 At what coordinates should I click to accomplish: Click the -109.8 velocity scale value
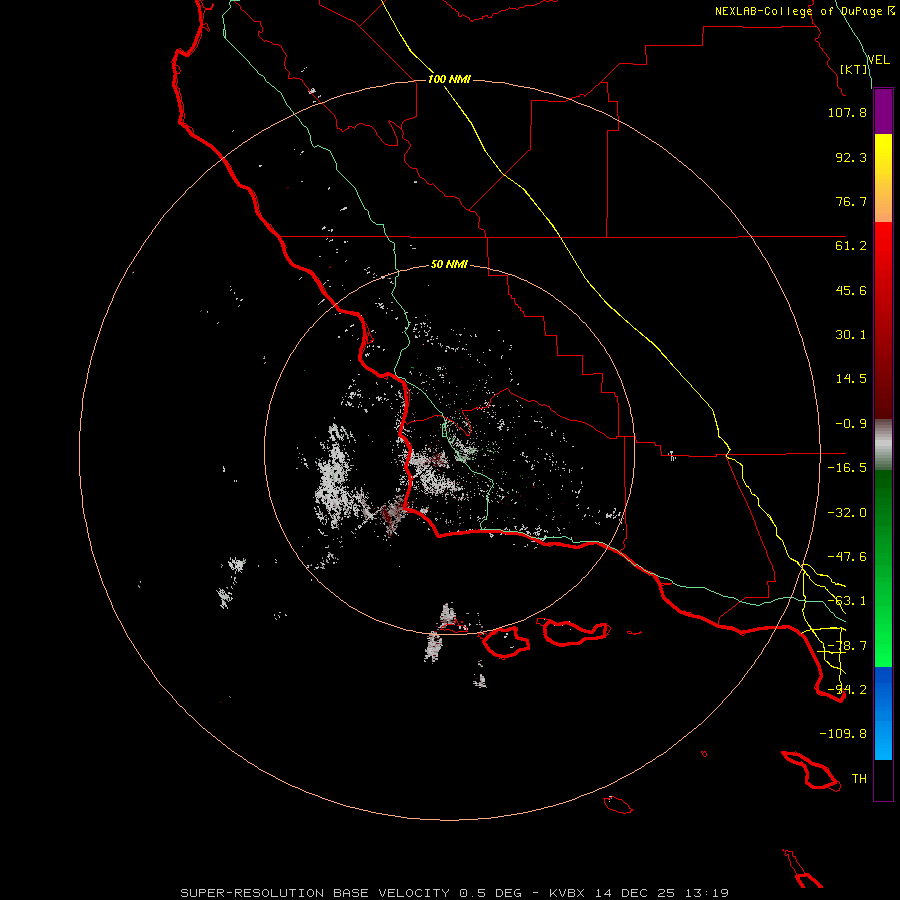point(843,734)
